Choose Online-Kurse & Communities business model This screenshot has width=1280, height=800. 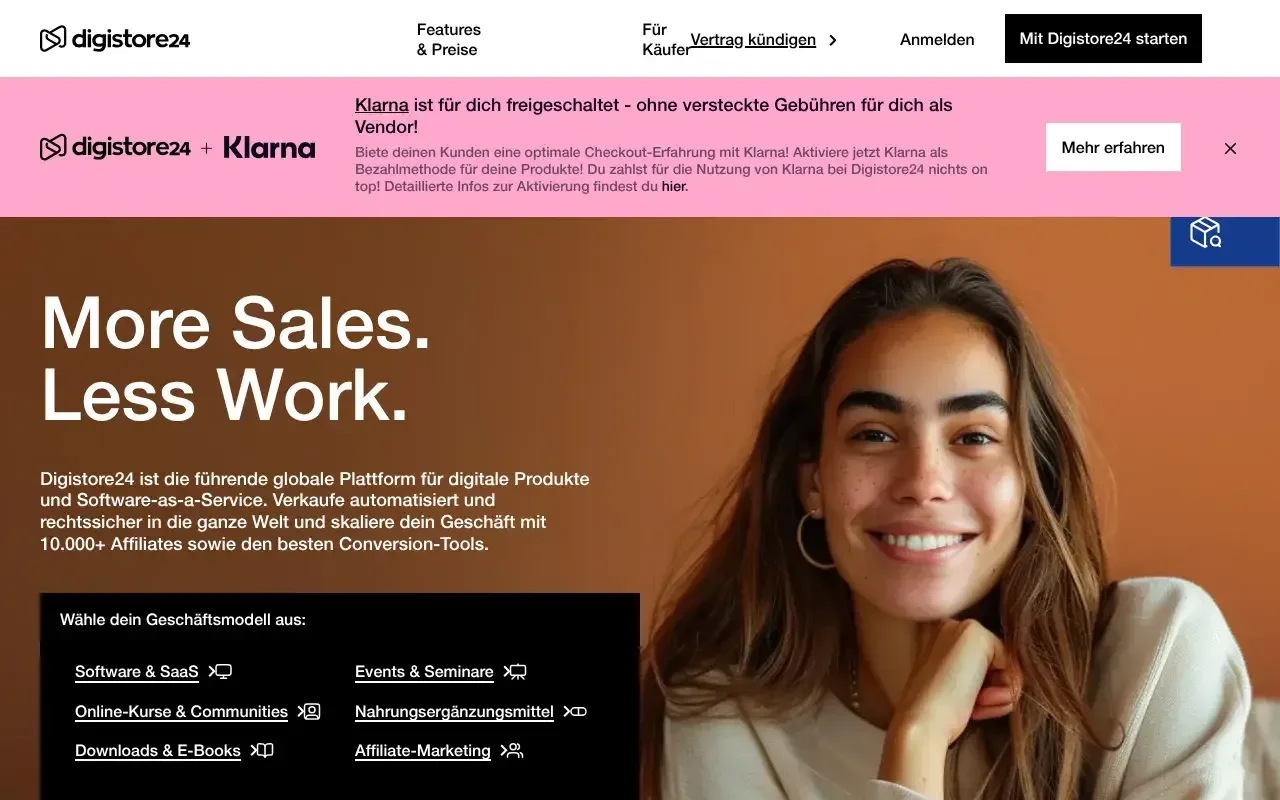pyautogui.click(x=181, y=711)
